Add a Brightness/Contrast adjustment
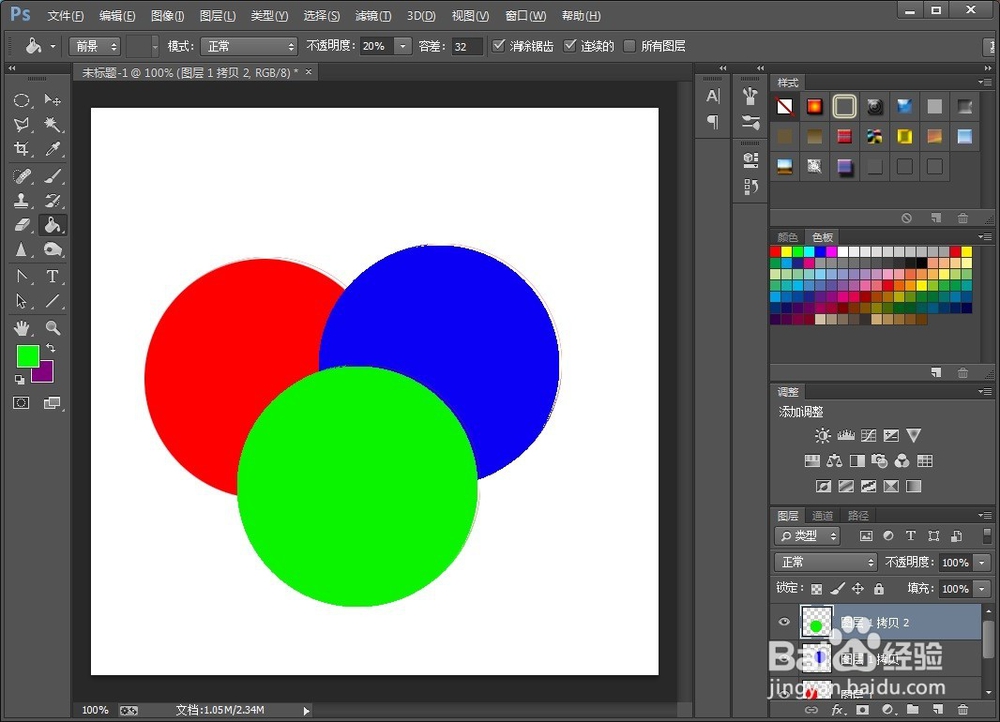 pos(823,436)
